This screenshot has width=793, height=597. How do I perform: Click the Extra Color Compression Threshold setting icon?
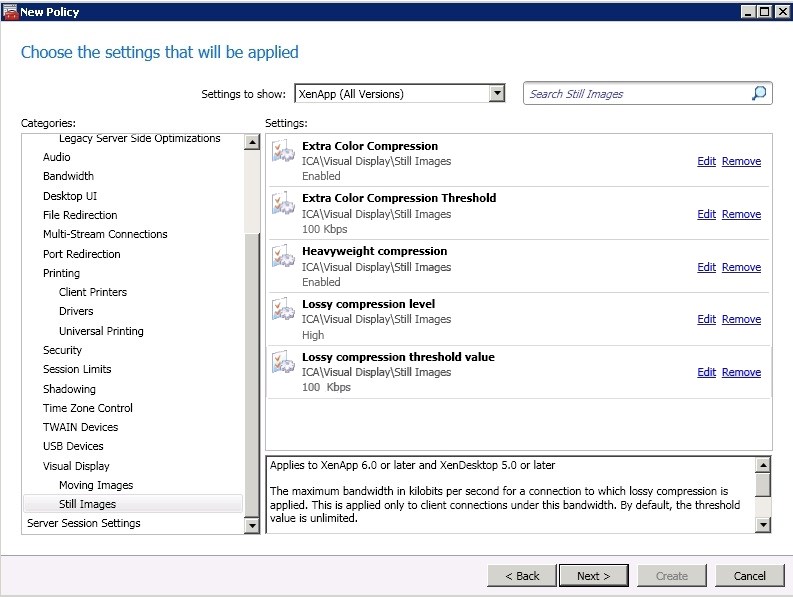(x=283, y=203)
